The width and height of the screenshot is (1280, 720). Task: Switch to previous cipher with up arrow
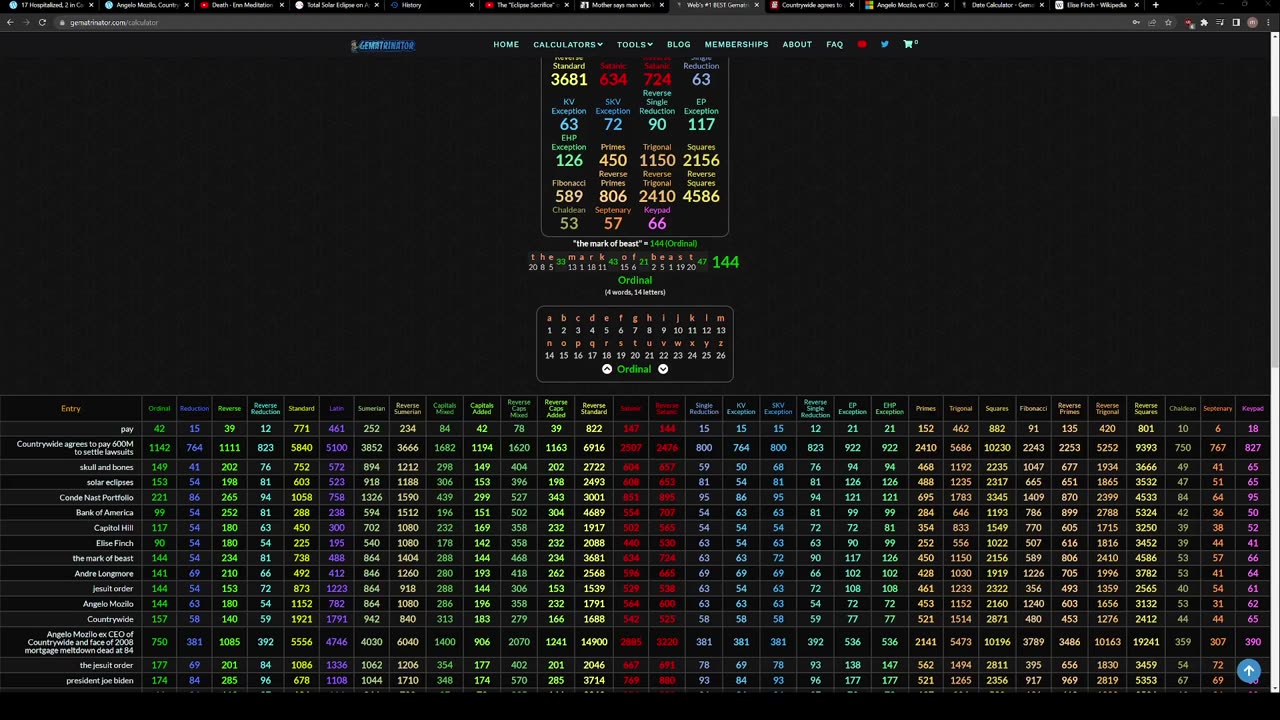(607, 369)
